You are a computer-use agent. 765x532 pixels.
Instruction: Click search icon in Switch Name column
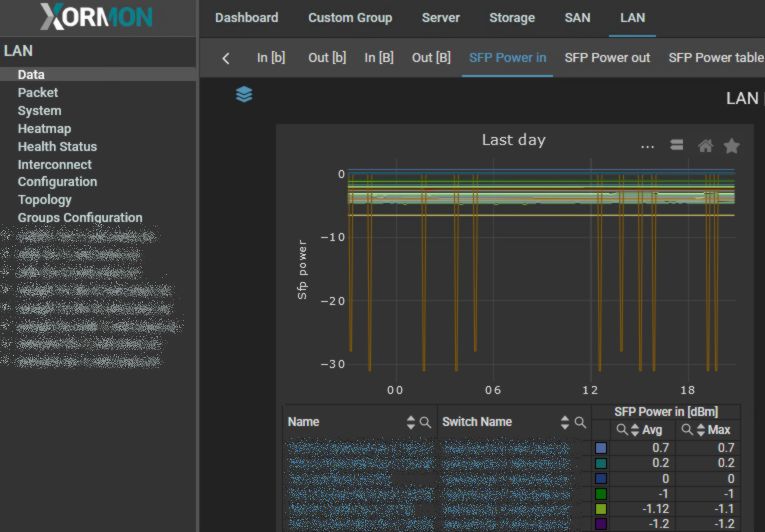(580, 423)
